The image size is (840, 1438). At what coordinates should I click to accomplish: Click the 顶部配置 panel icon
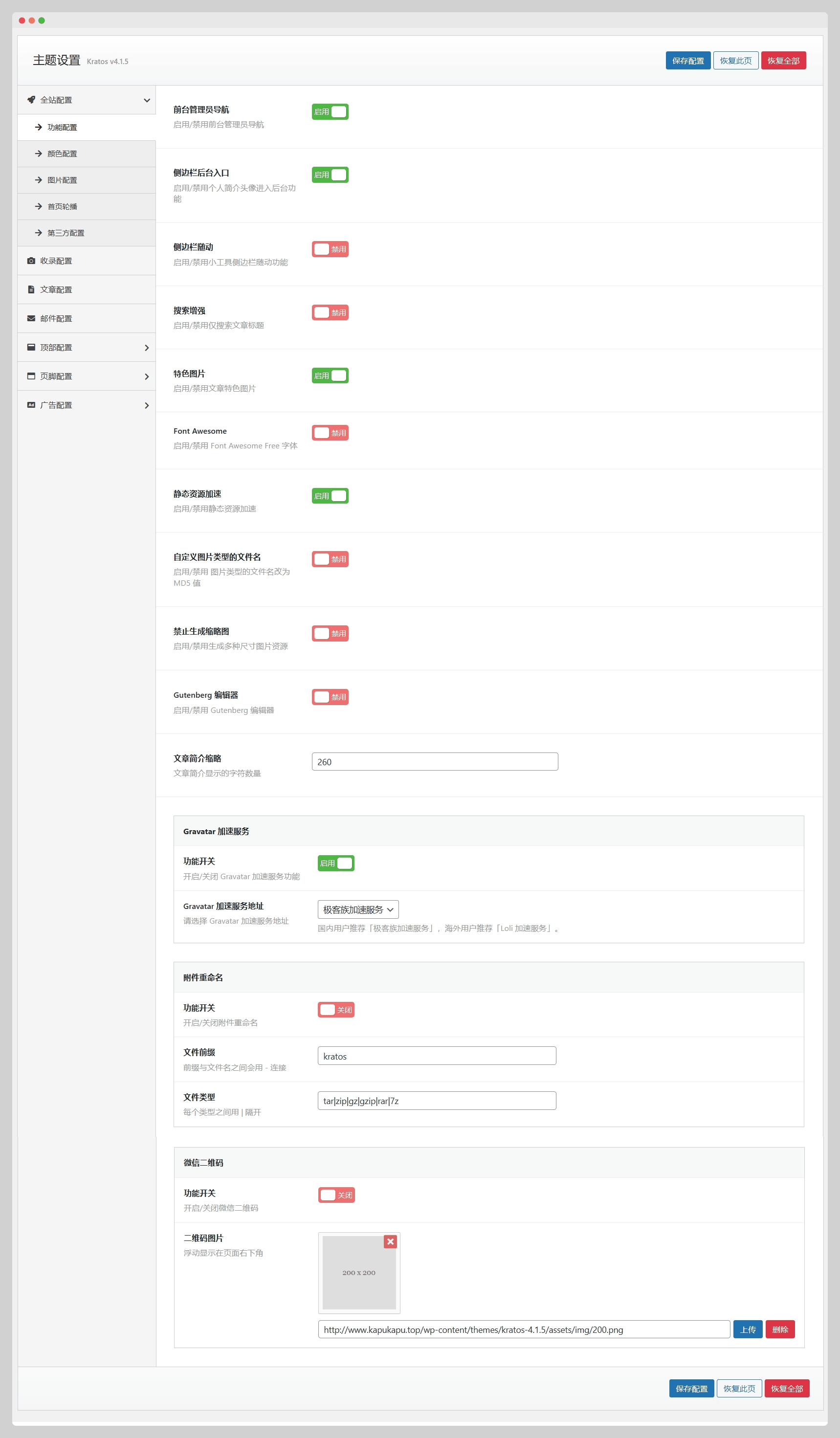pos(31,347)
